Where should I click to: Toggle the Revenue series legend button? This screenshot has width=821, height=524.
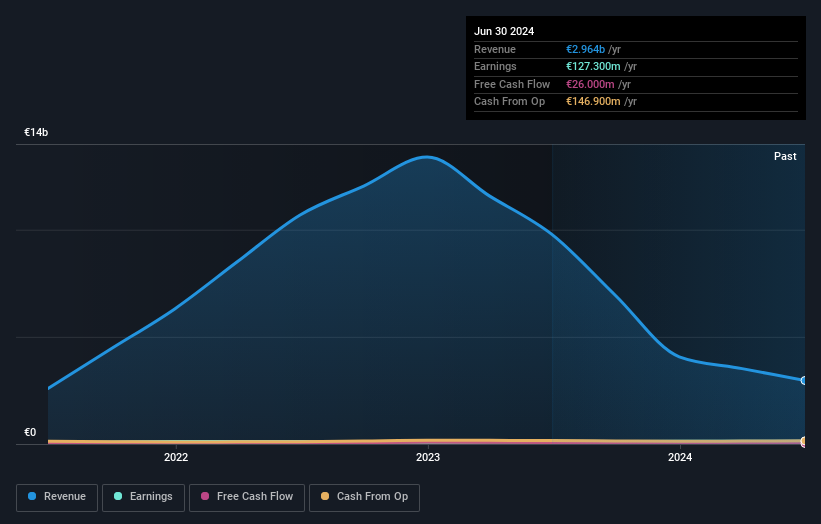pyautogui.click(x=57, y=497)
